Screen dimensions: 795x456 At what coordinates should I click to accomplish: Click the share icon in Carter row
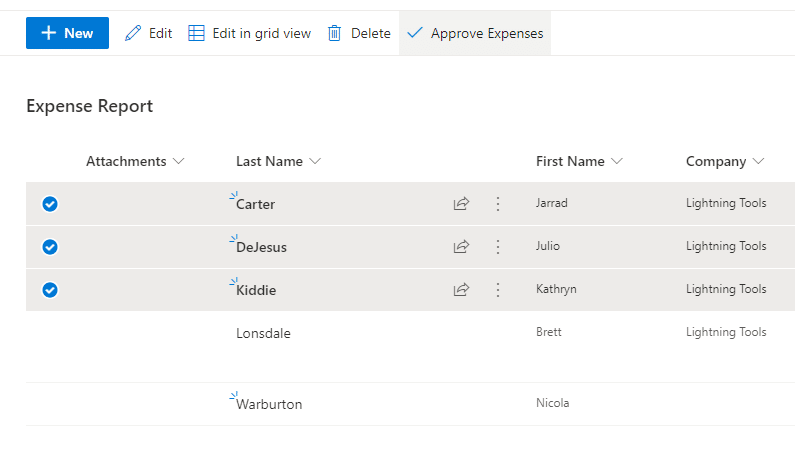(x=461, y=204)
